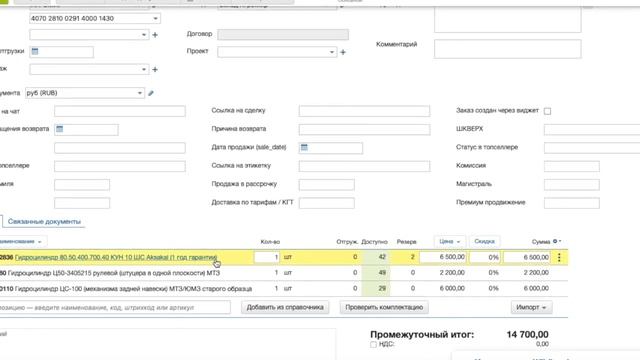Click the Скидка column button
Screen dimensions: 640x360
click(x=484, y=242)
